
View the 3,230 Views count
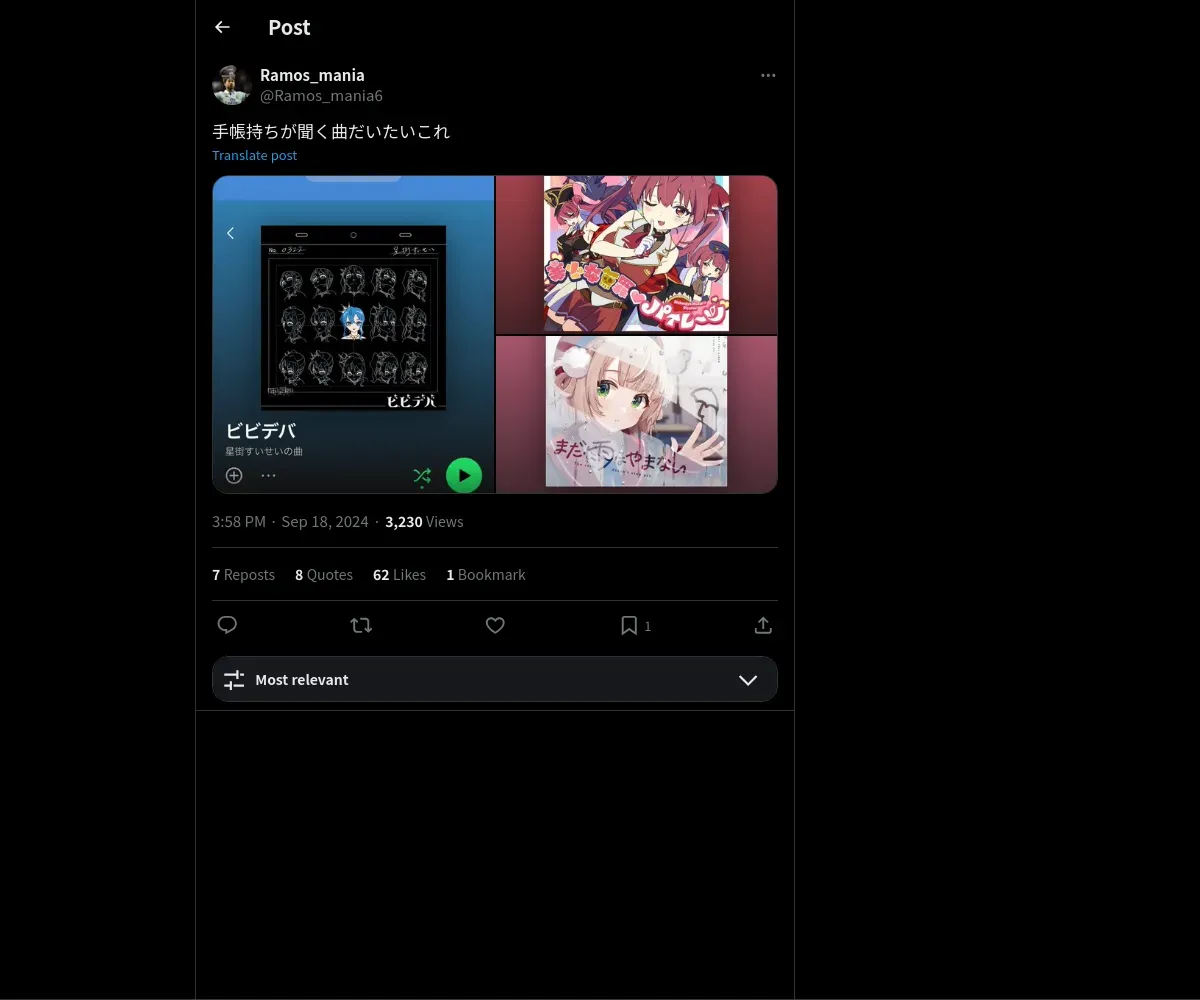(424, 522)
